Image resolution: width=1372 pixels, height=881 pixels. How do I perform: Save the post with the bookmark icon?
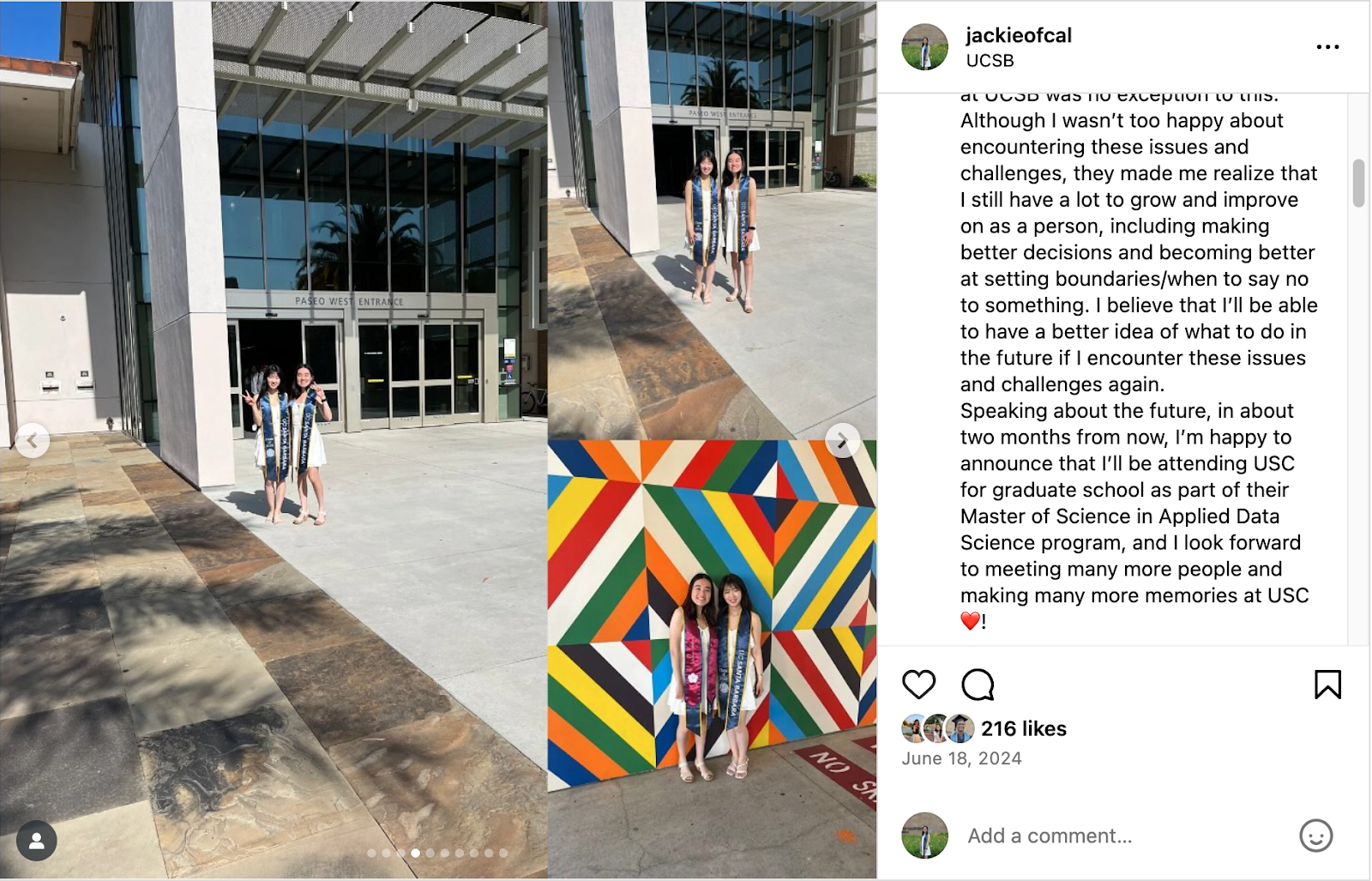point(1327,685)
